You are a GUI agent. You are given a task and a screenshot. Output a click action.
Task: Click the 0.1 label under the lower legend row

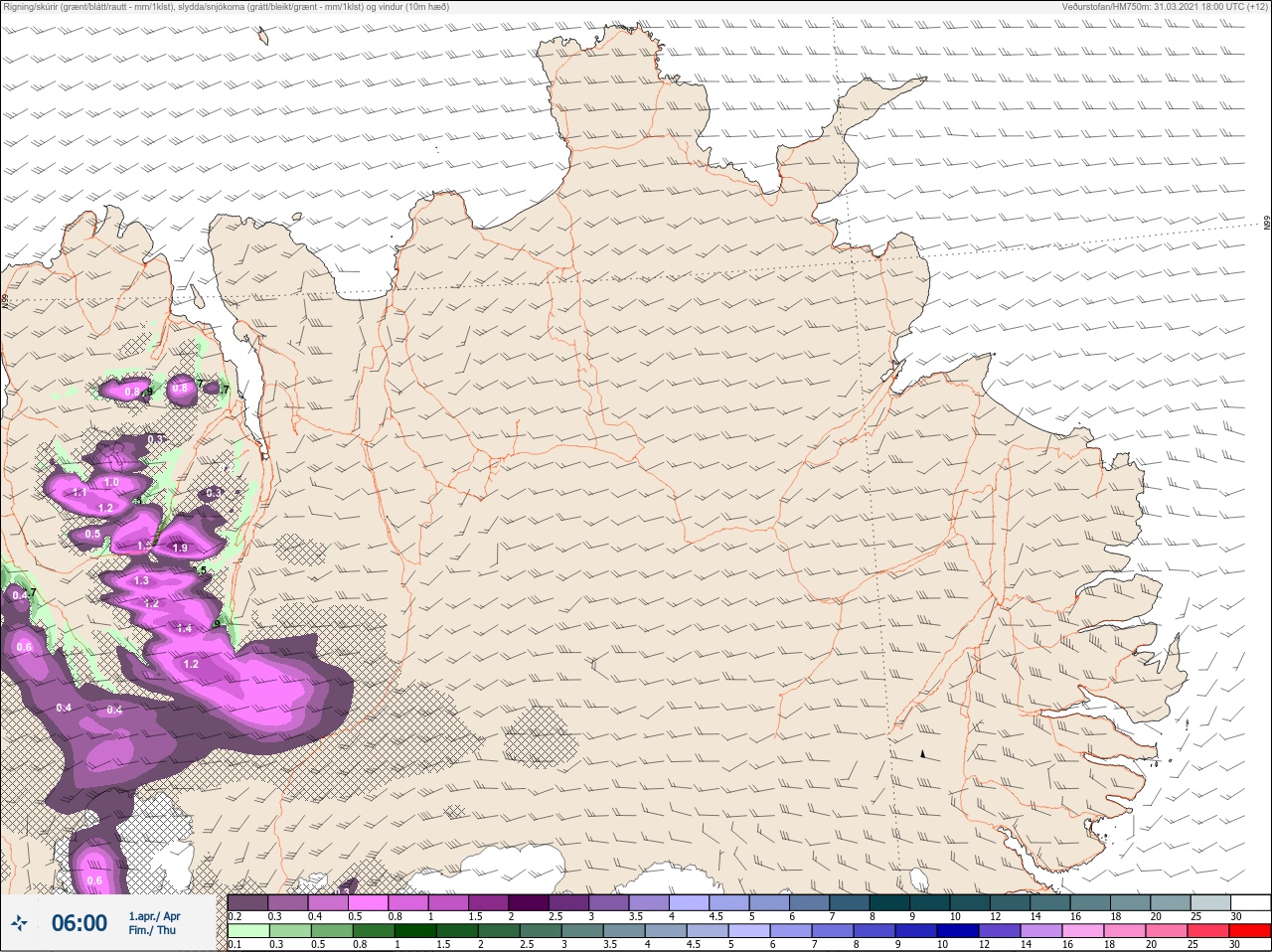233,946
